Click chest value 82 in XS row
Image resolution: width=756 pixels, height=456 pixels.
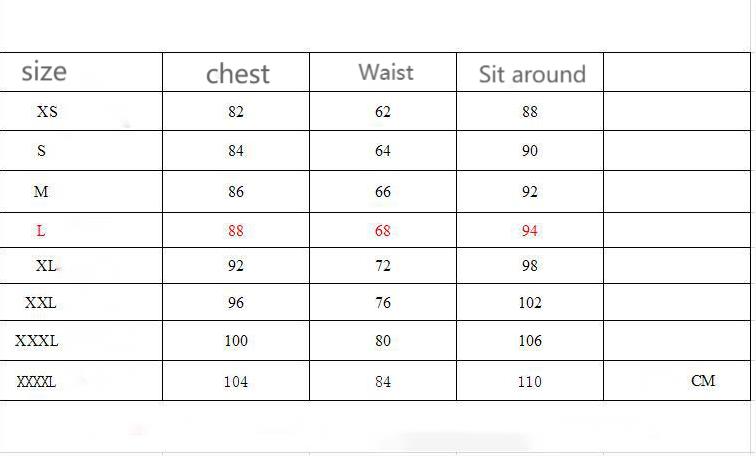[236, 112]
